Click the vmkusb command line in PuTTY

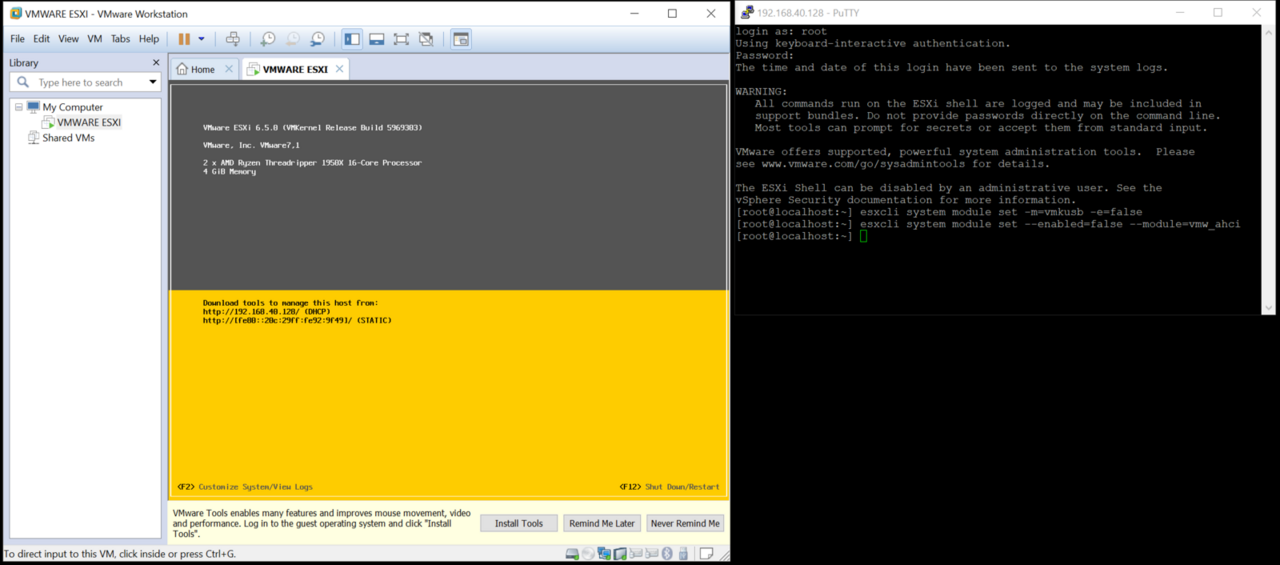(939, 212)
